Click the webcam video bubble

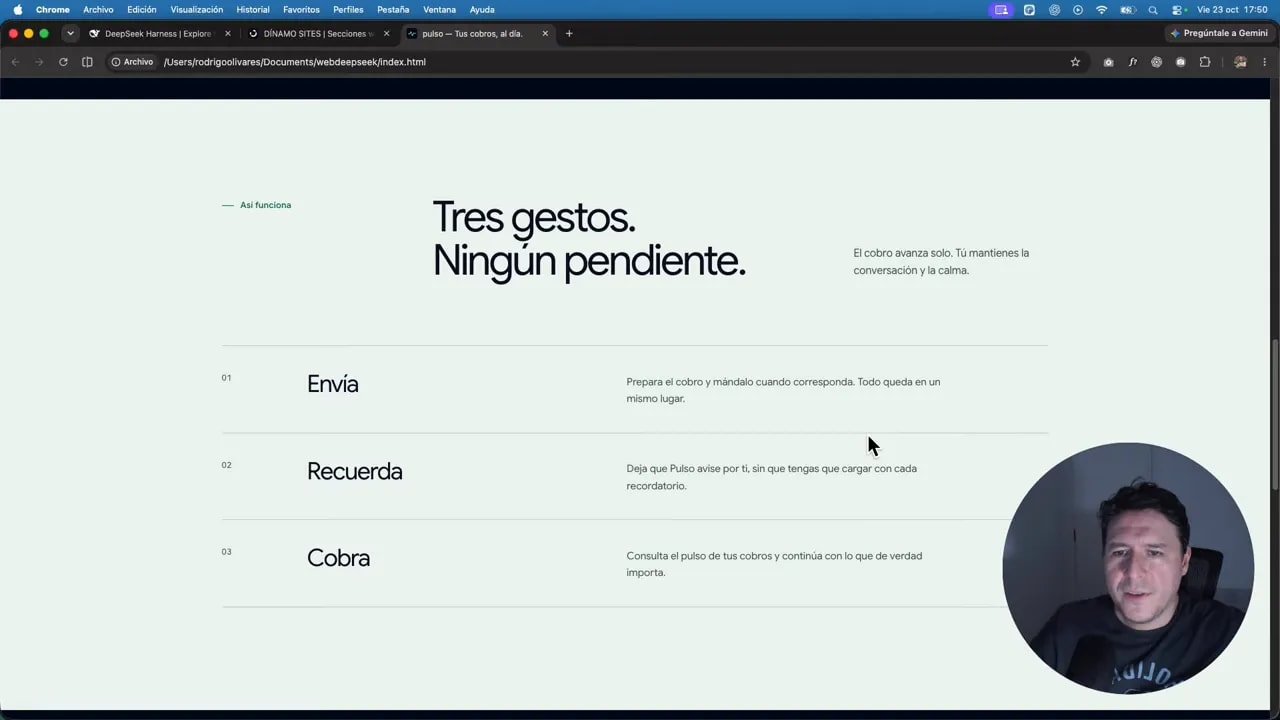point(1128,568)
